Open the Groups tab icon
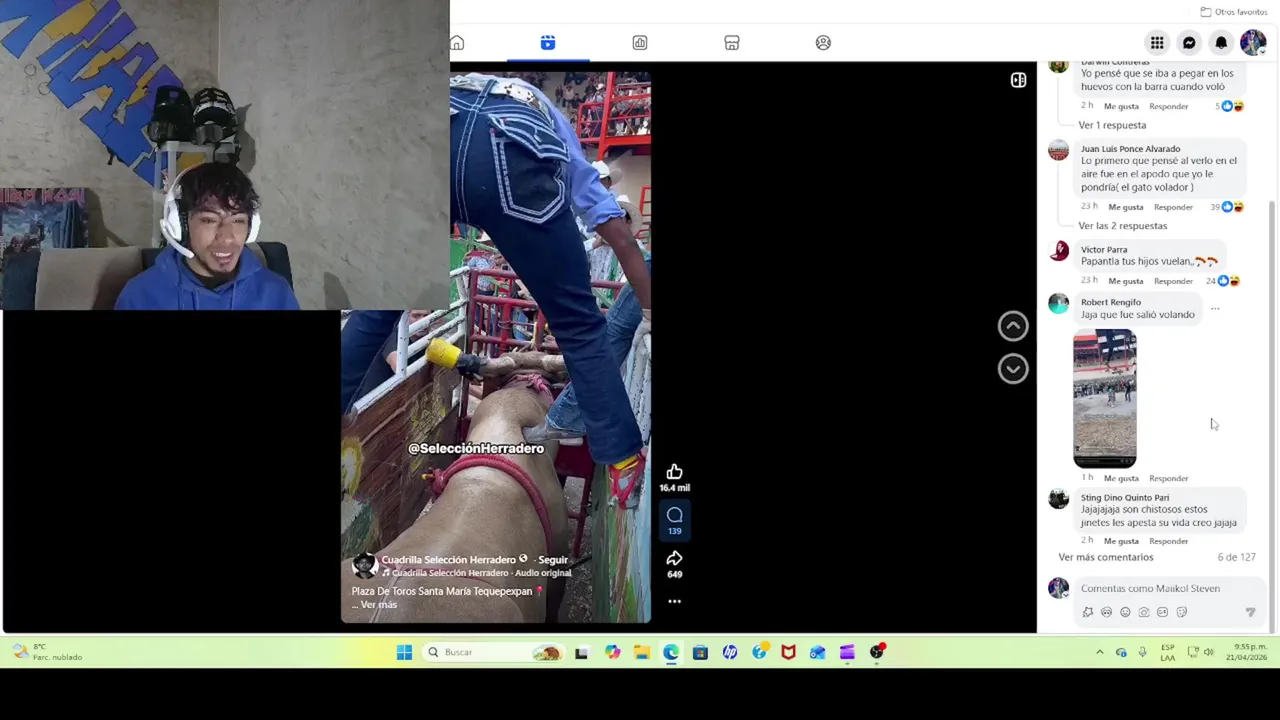This screenshot has height=720, width=1280. pyautogui.click(x=823, y=43)
